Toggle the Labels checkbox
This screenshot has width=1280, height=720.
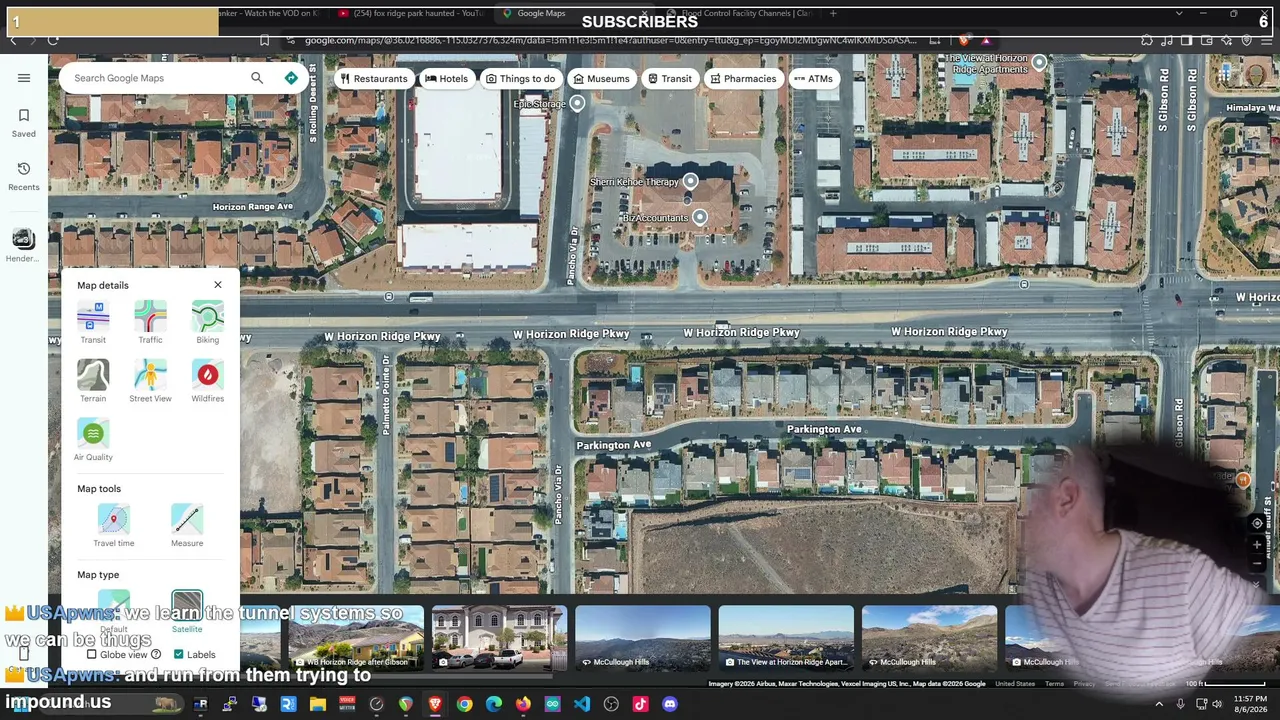click(x=179, y=655)
